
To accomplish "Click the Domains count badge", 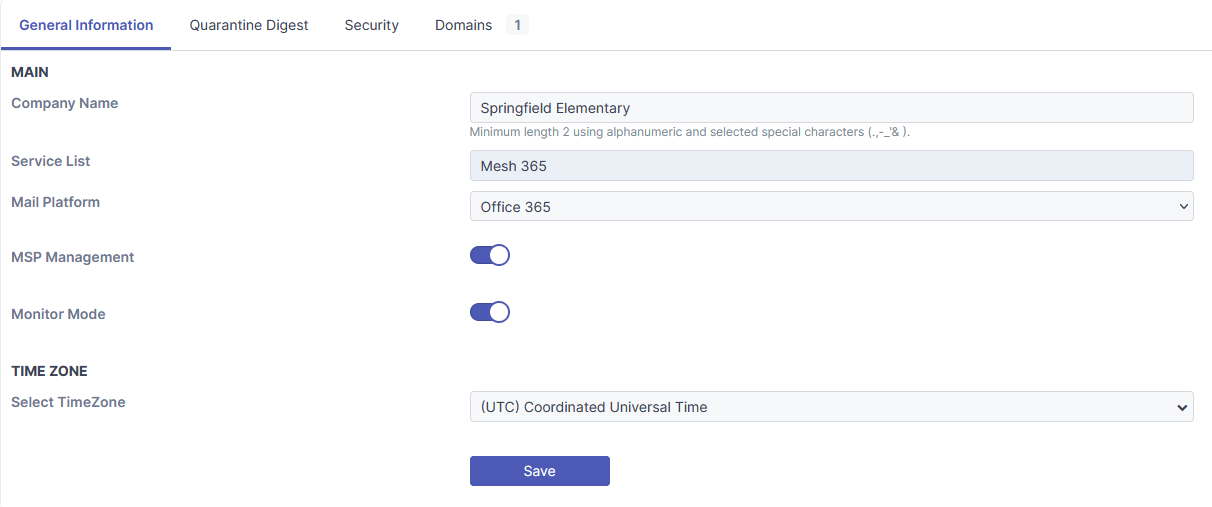I will [x=517, y=25].
